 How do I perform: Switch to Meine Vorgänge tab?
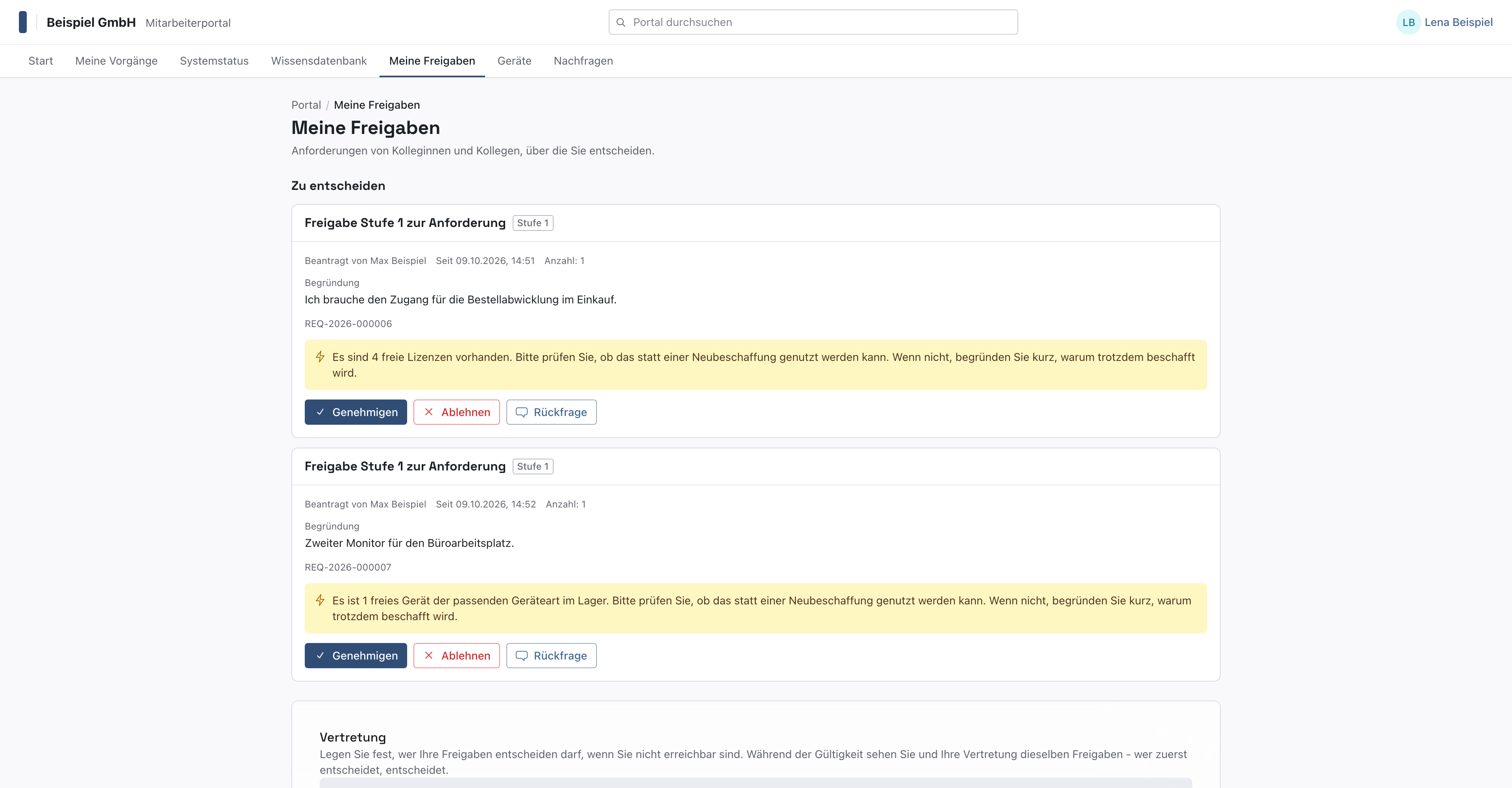[116, 61]
